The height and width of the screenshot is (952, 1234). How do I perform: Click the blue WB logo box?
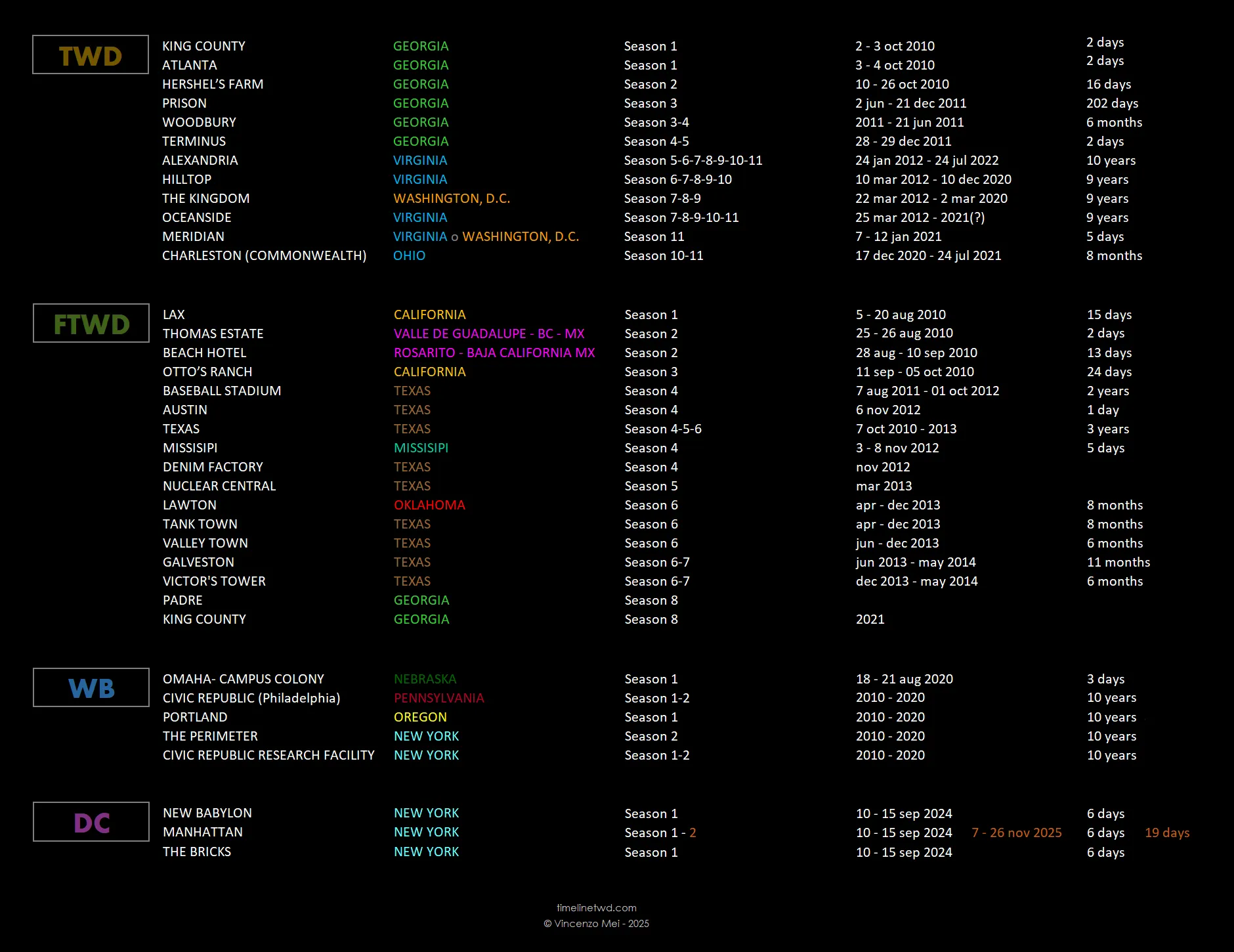click(91, 688)
